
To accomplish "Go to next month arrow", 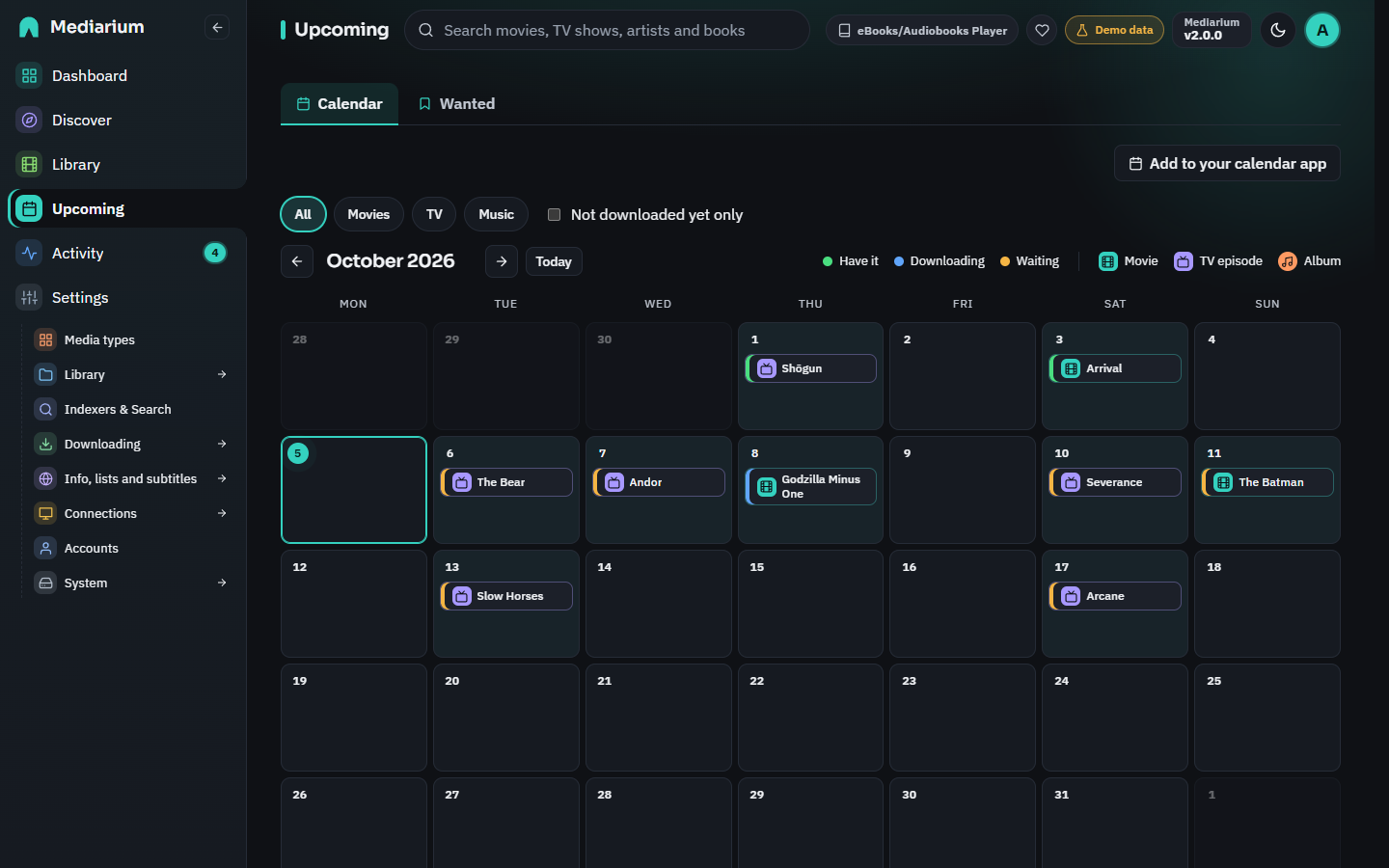I will (502, 261).
